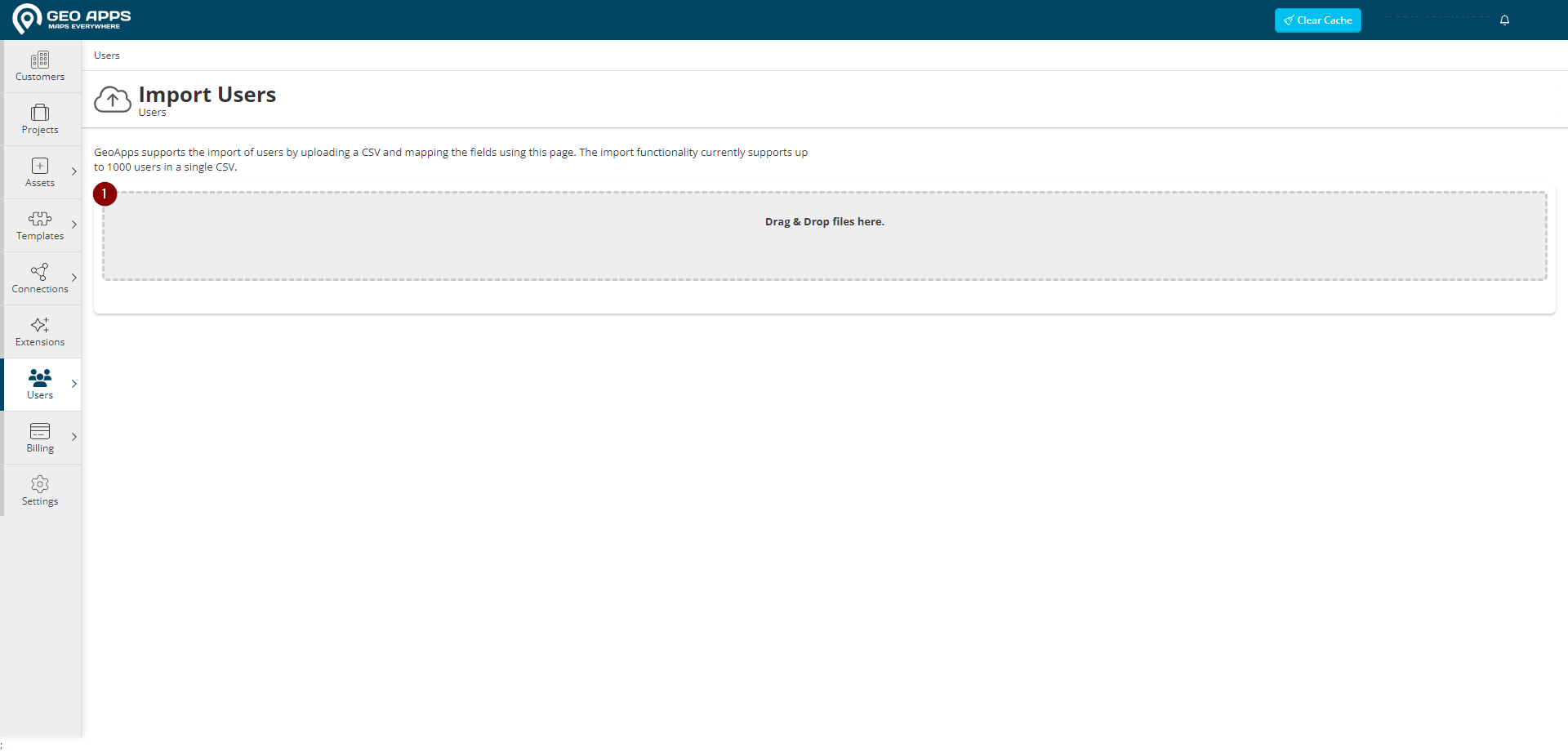Open the Customers section icon
The height and width of the screenshot is (752, 1568).
pos(40,60)
